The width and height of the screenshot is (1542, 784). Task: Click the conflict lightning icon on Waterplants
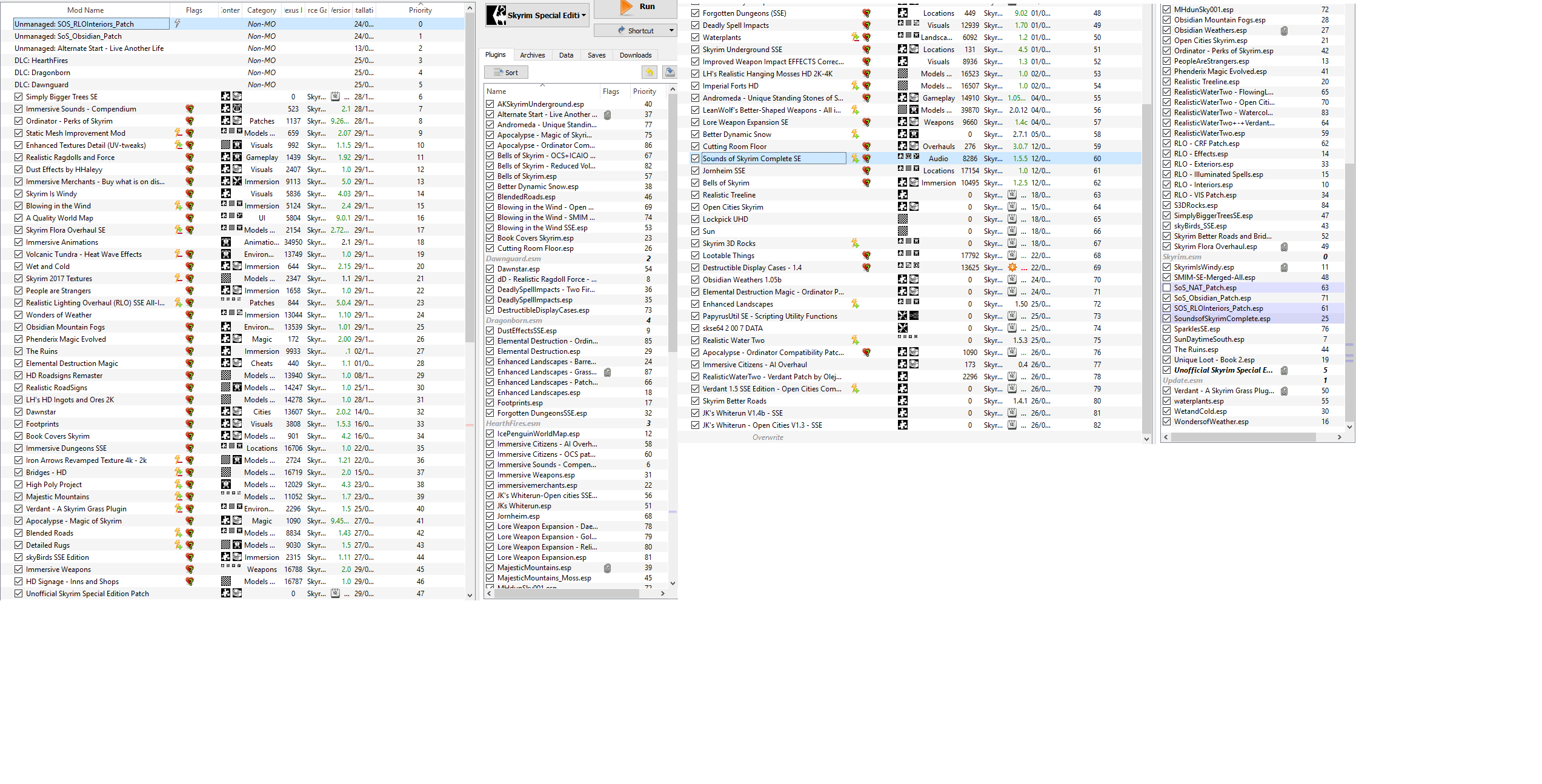tap(855, 38)
